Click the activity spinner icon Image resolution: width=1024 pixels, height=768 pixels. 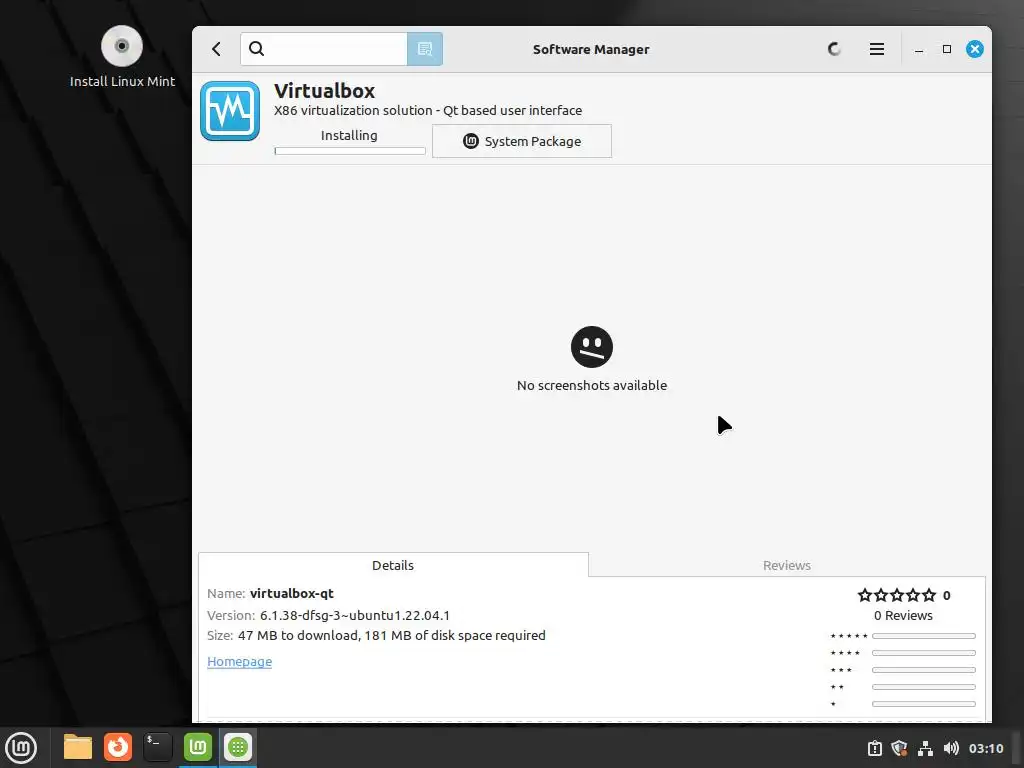834,49
